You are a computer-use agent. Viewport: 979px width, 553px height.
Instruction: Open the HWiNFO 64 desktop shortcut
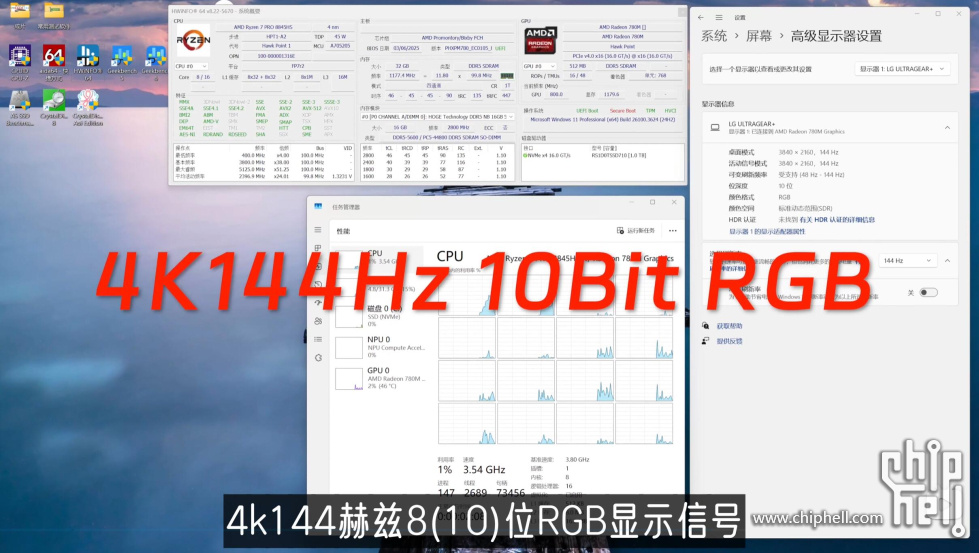[87, 62]
